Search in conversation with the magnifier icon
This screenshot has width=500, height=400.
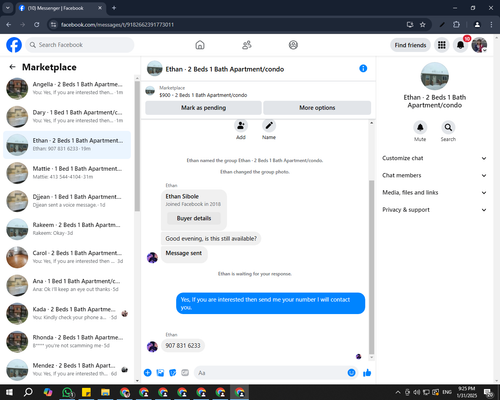click(x=448, y=127)
